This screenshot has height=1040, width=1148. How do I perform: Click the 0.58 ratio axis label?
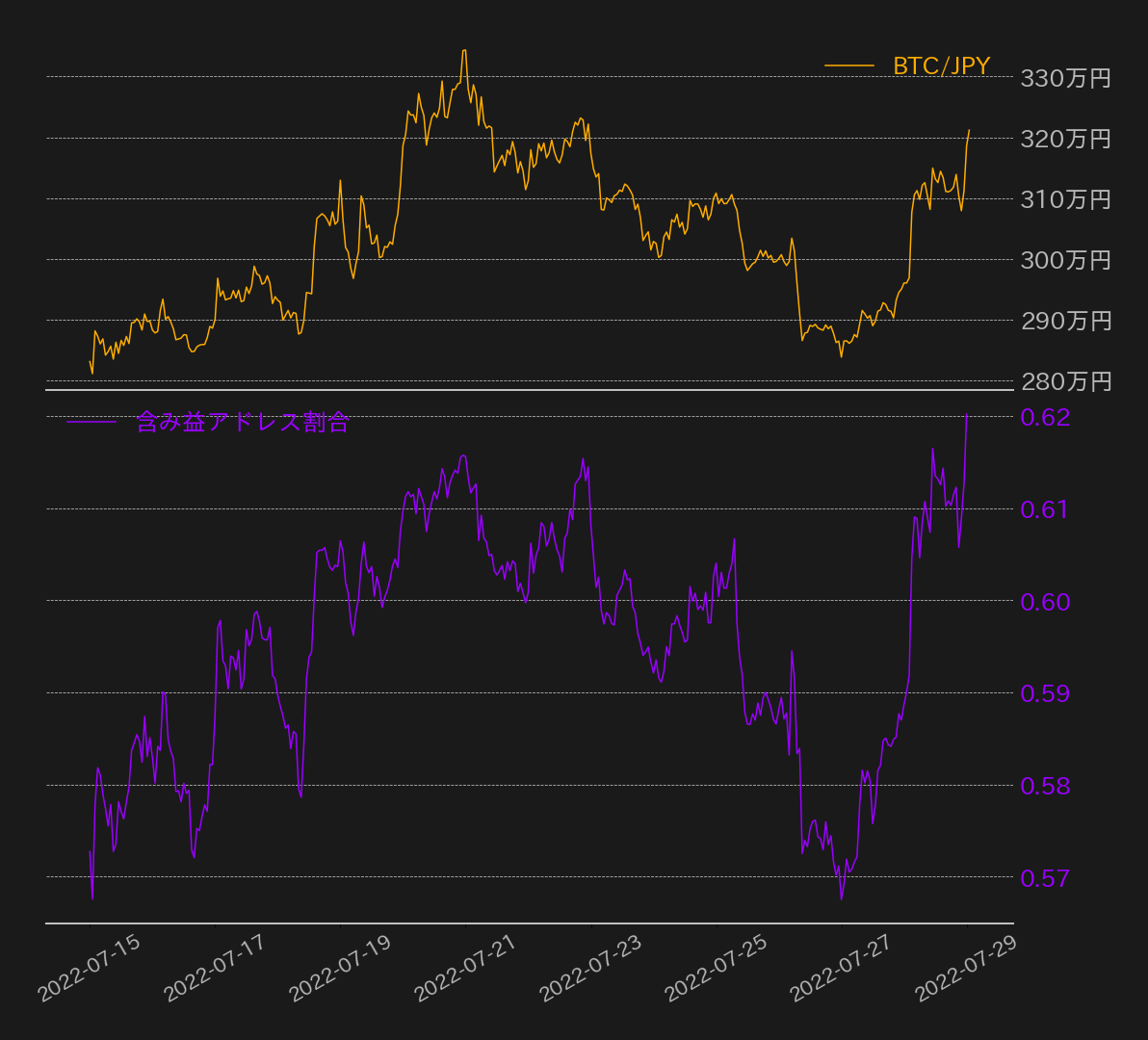click(x=1046, y=786)
